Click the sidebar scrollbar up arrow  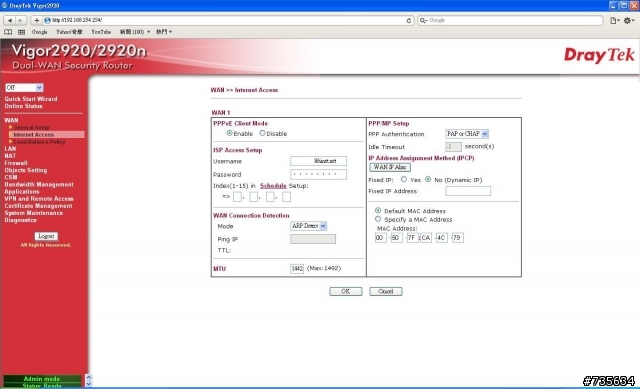89,377
